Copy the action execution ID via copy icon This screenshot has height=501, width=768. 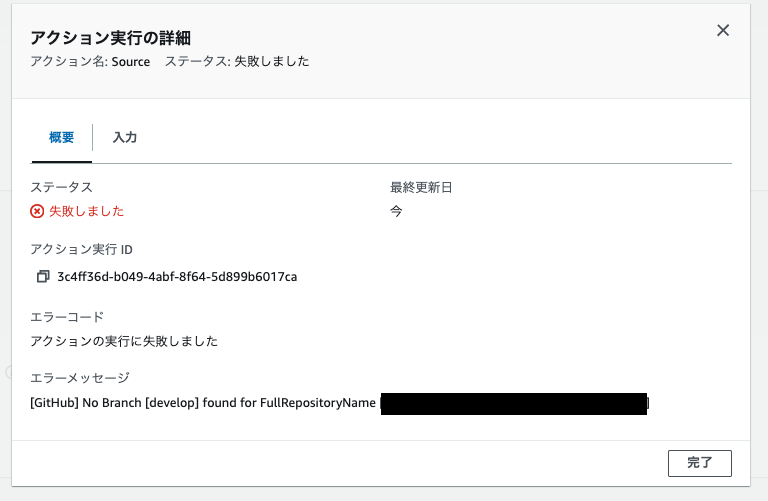click(x=43, y=277)
